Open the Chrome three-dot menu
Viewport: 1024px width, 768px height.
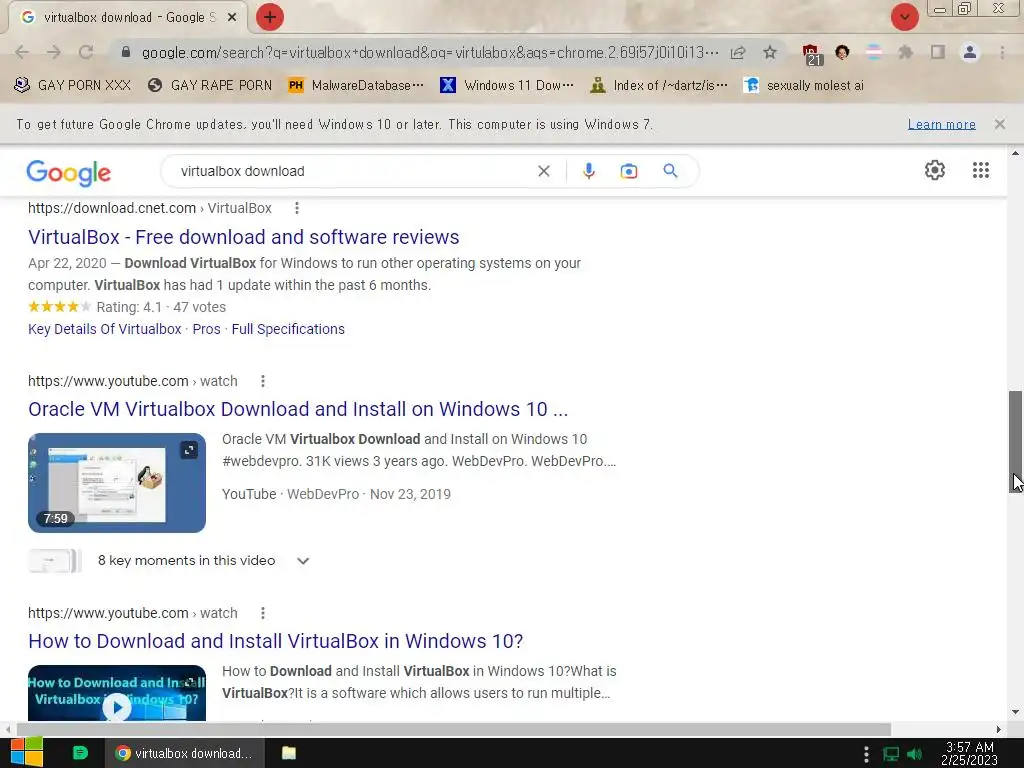coord(1002,52)
